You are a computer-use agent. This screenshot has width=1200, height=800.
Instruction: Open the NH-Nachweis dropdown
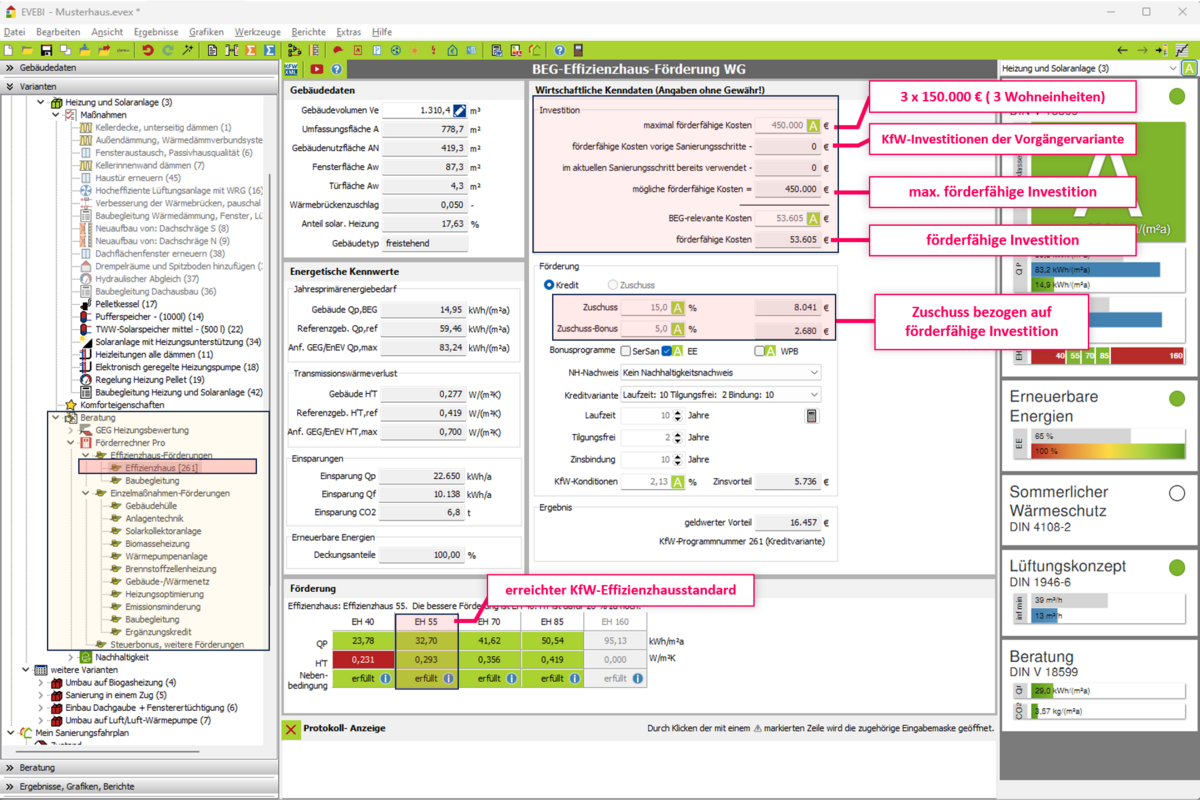(720, 373)
